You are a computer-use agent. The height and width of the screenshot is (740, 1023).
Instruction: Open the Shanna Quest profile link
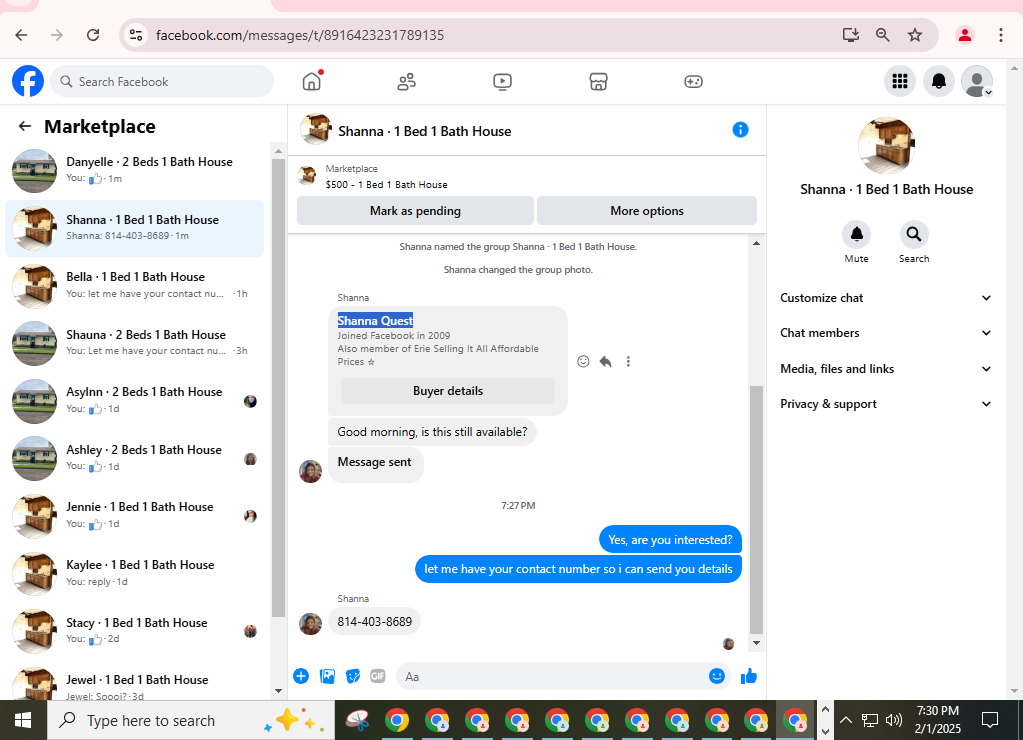(x=375, y=320)
